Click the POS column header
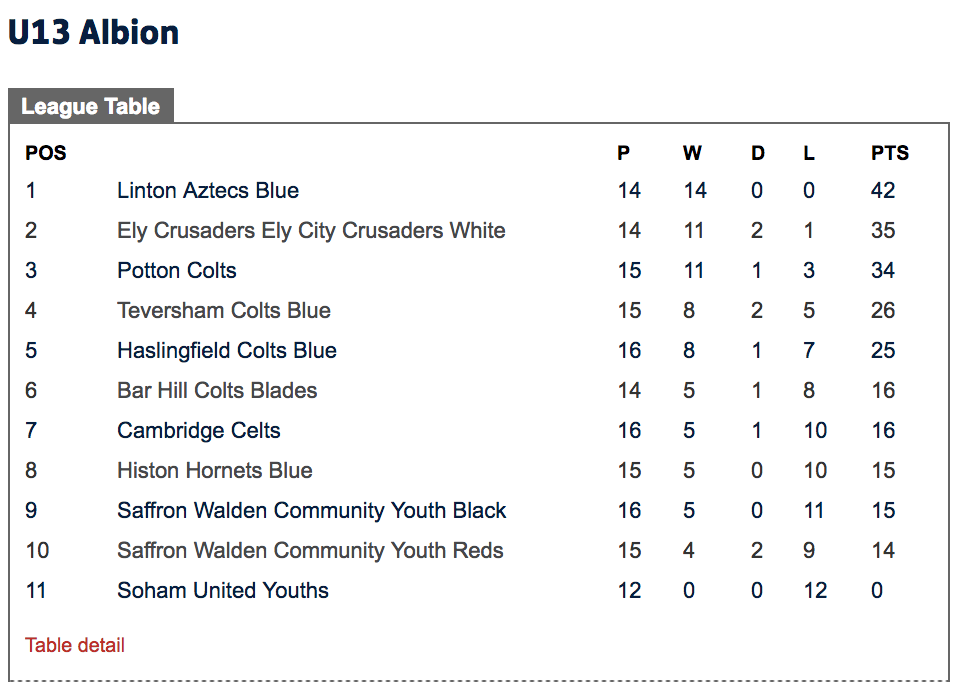The height and width of the screenshot is (698, 964). coord(45,153)
